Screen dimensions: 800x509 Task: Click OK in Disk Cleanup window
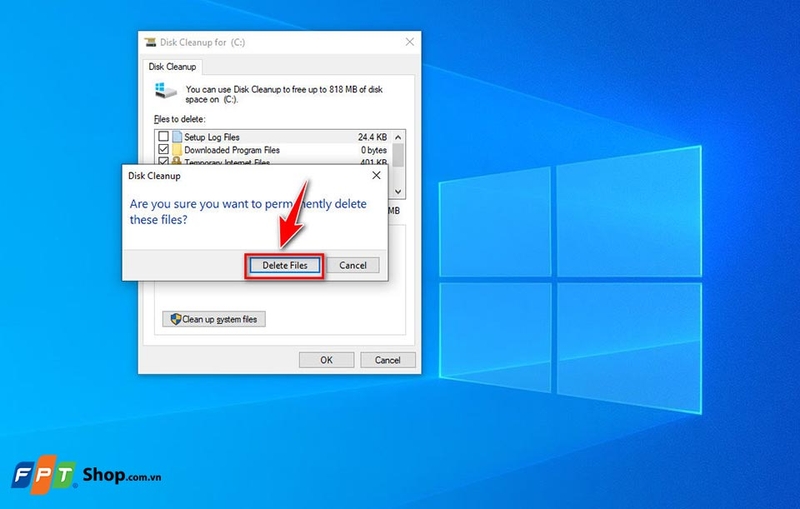(327, 360)
